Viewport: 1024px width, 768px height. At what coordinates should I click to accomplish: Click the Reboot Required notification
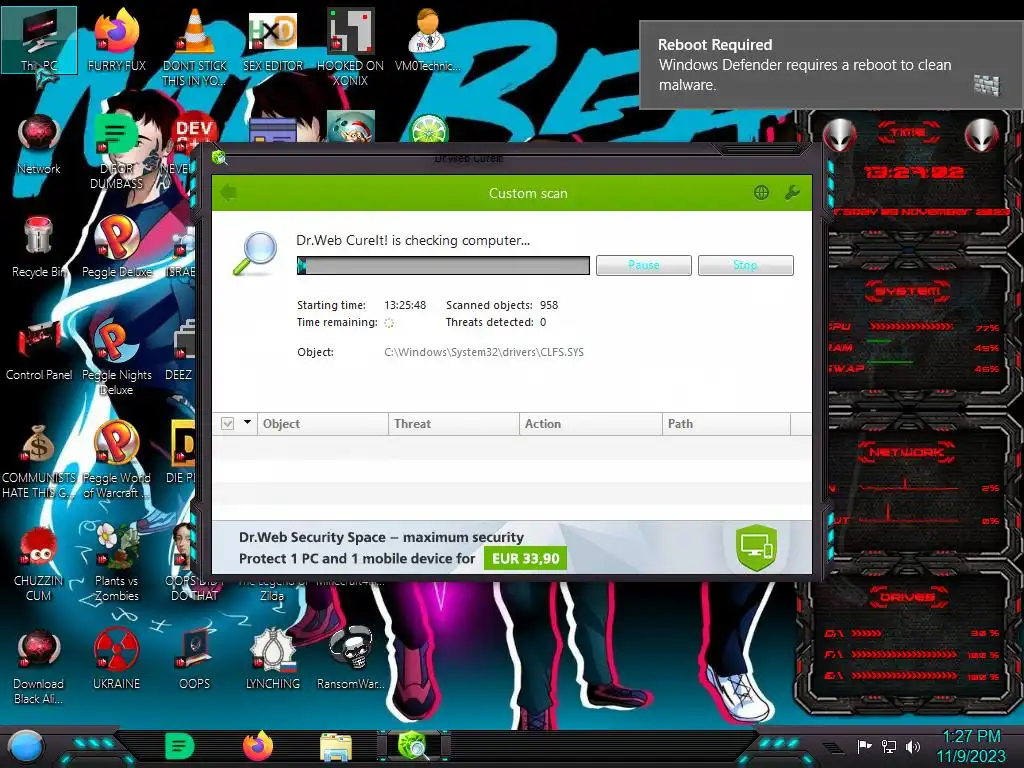pyautogui.click(x=831, y=65)
